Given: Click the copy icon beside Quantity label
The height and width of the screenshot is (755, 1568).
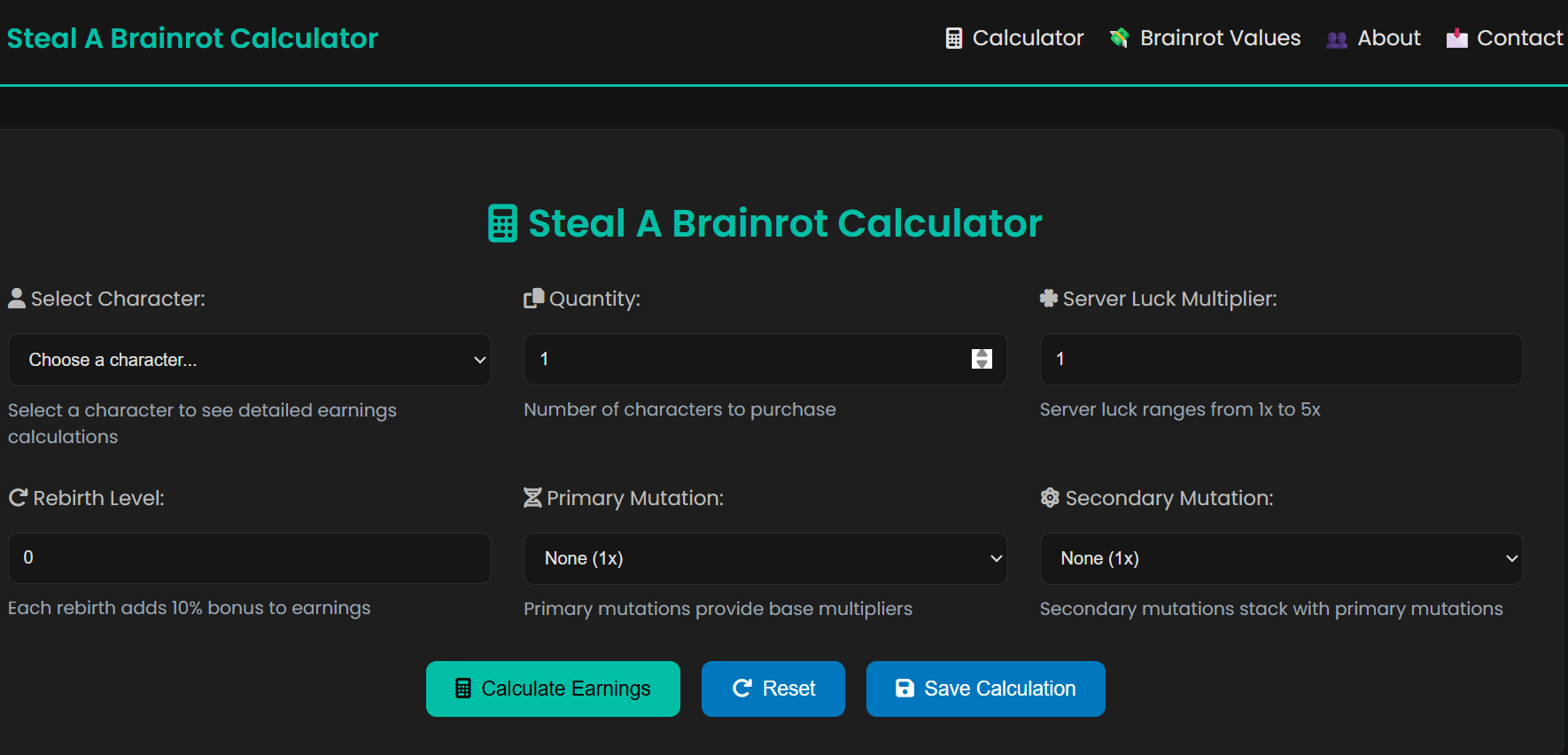Looking at the screenshot, I should pyautogui.click(x=533, y=299).
